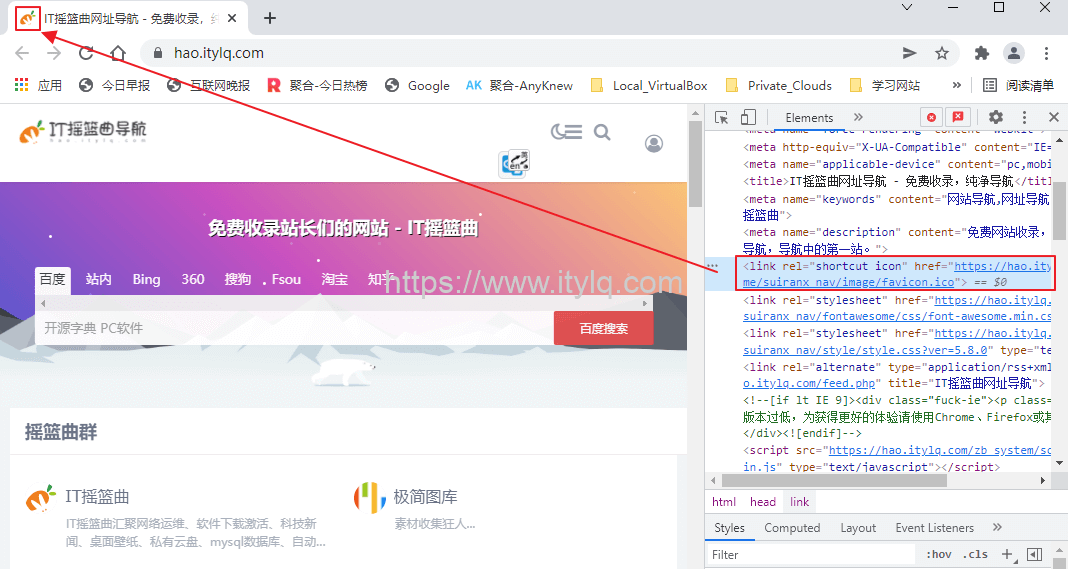Switch to the Layout tab

point(858,527)
